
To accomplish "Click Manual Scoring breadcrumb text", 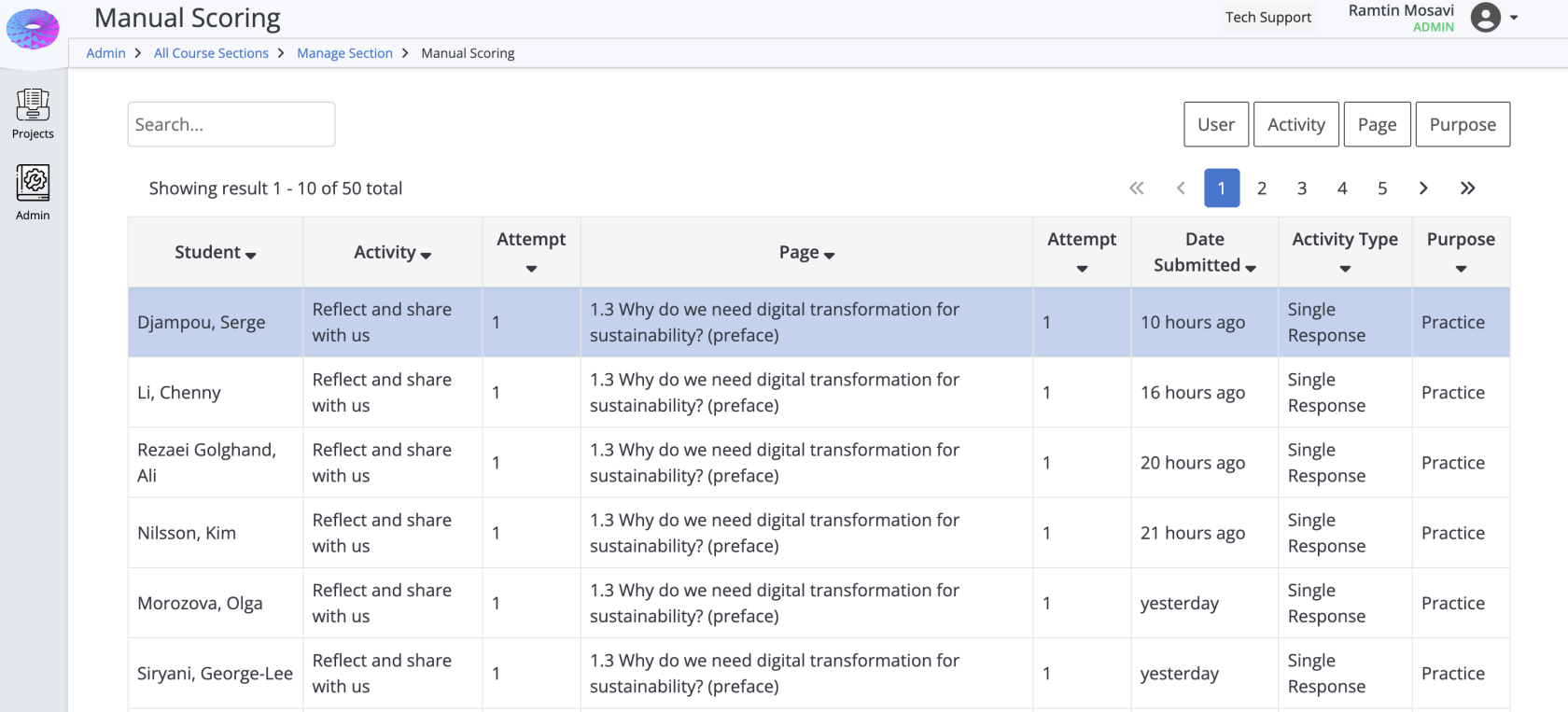I will 468,53.
